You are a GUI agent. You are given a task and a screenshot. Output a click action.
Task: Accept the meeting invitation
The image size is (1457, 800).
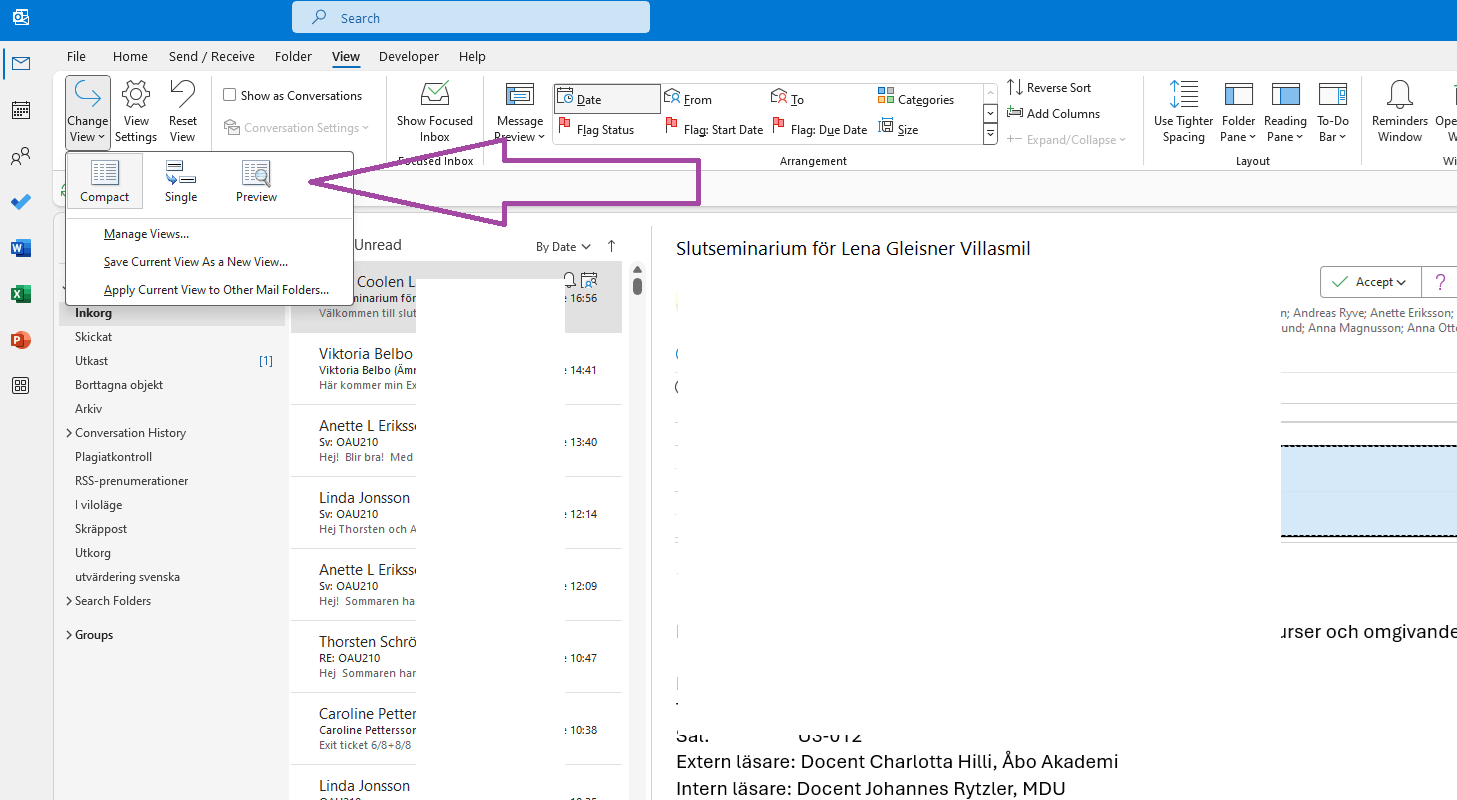[x=1369, y=281]
